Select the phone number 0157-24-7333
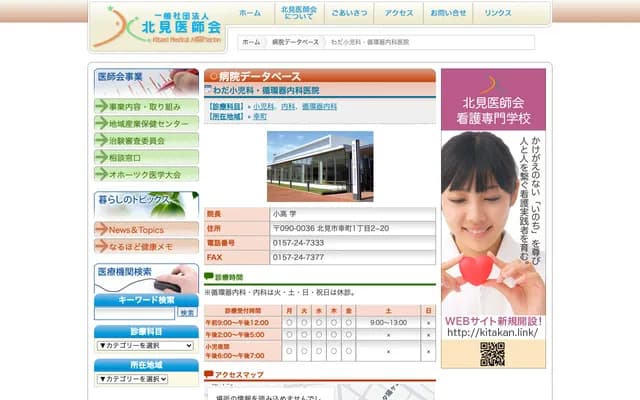The width and height of the screenshot is (640, 400). click(x=298, y=243)
